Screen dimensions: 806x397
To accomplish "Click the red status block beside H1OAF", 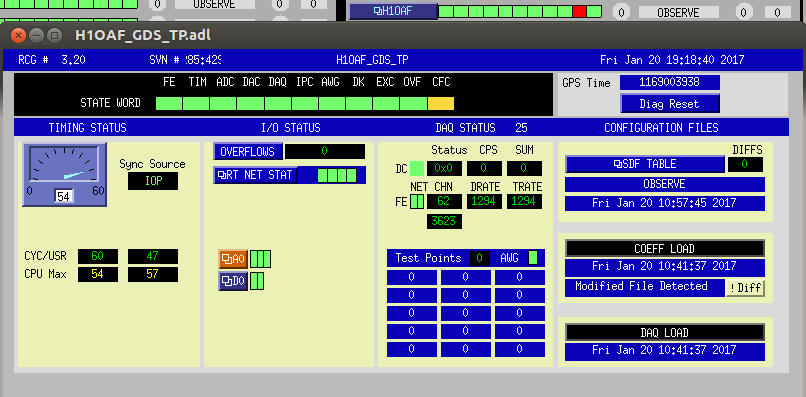I will click(x=579, y=11).
